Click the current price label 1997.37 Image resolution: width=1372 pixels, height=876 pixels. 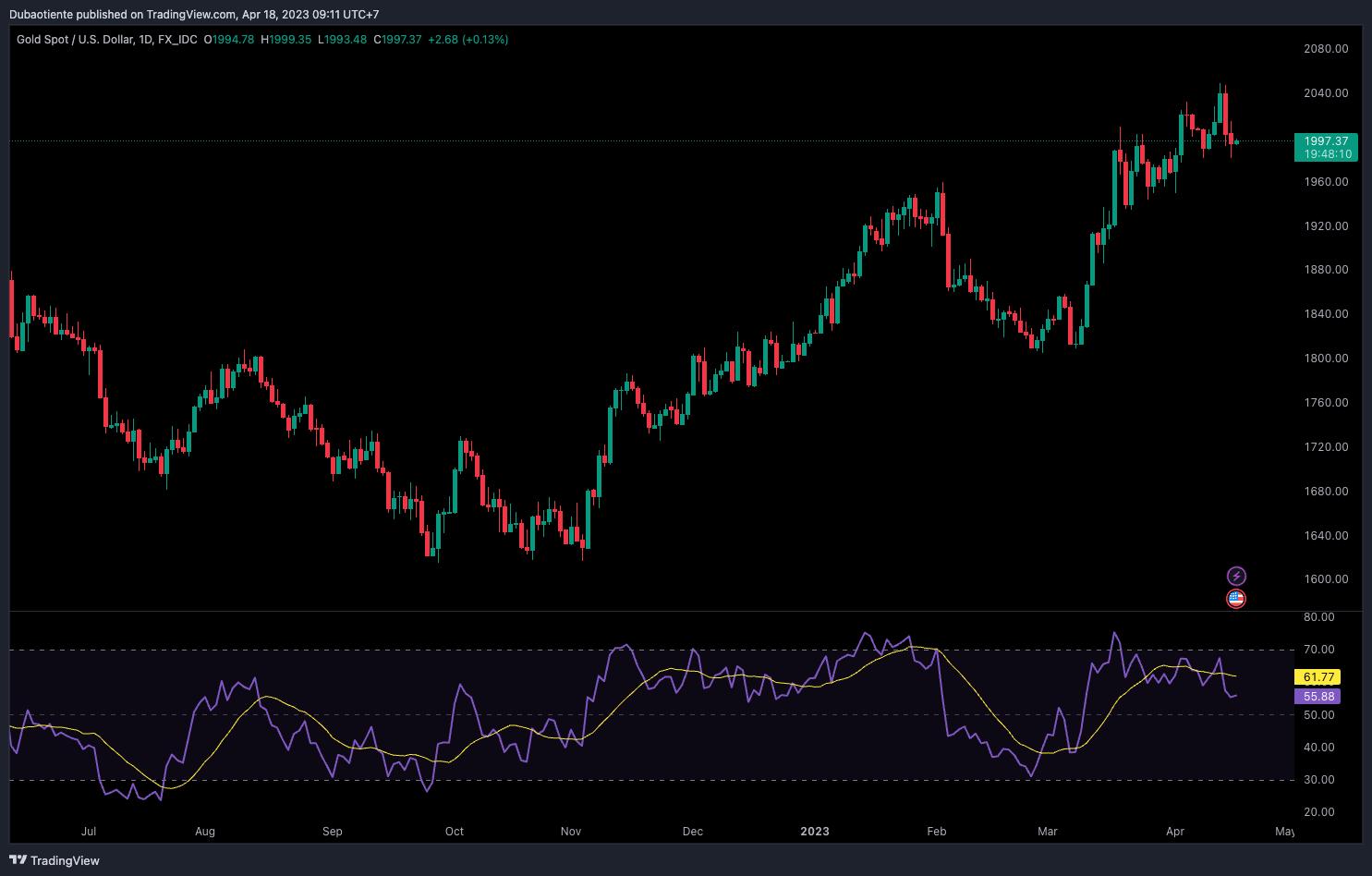[x=1326, y=141]
